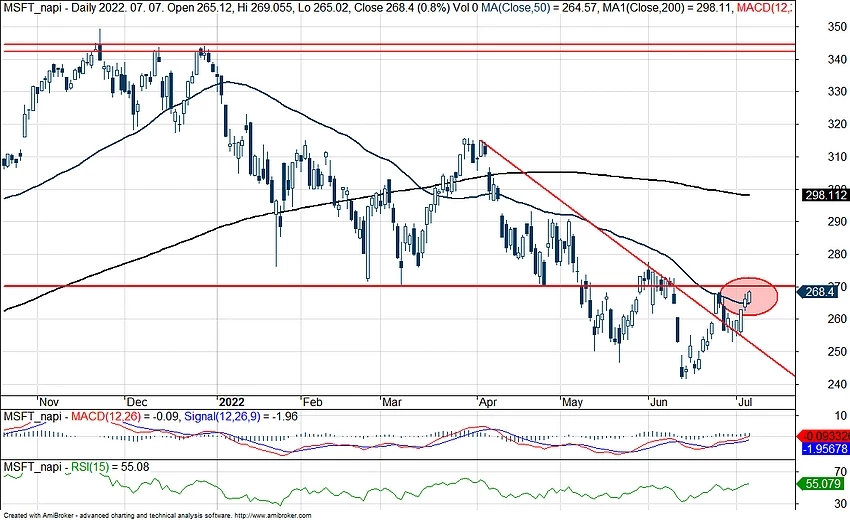The image size is (850, 520).
Task: Click the 290 price axis label
Action: (x=838, y=222)
